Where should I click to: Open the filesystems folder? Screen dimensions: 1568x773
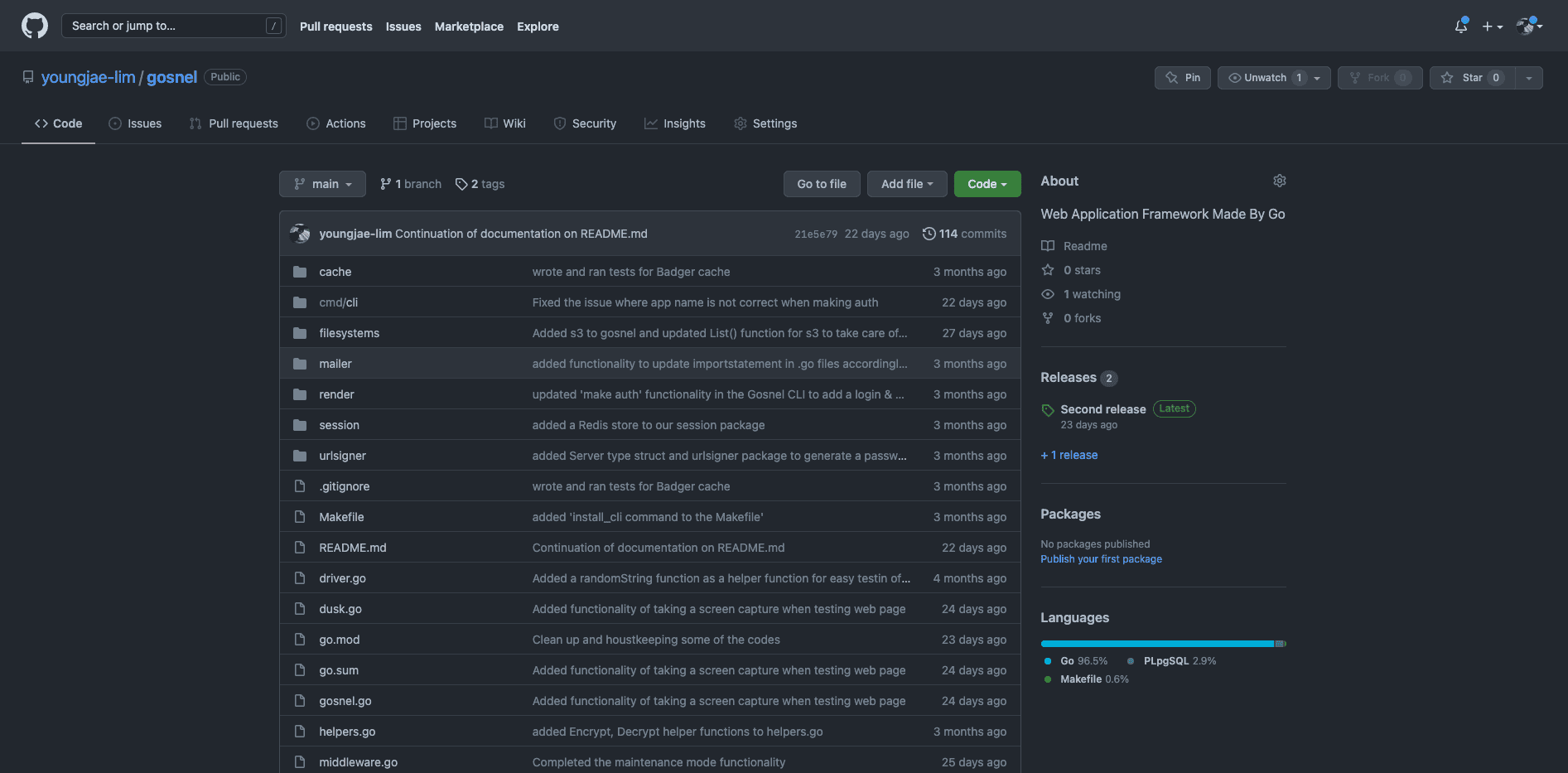[349, 333]
